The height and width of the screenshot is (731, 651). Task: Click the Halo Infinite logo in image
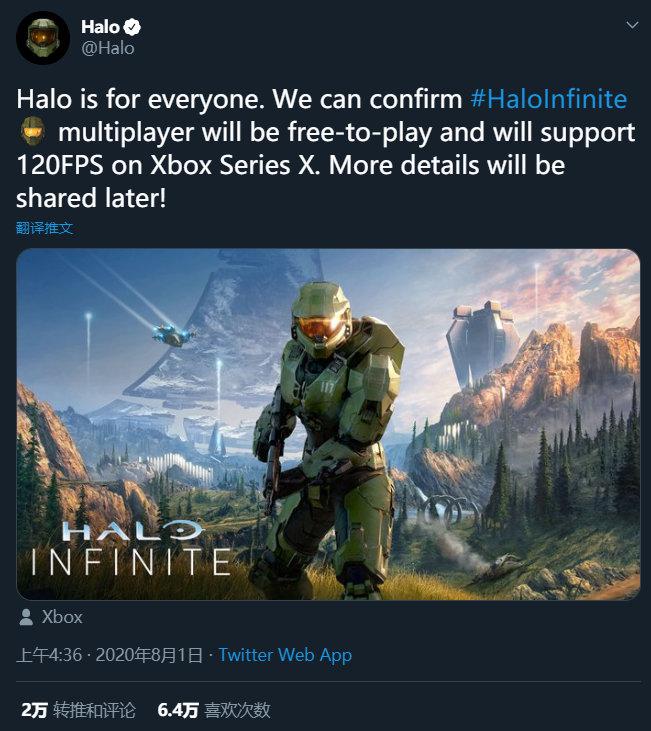point(132,548)
